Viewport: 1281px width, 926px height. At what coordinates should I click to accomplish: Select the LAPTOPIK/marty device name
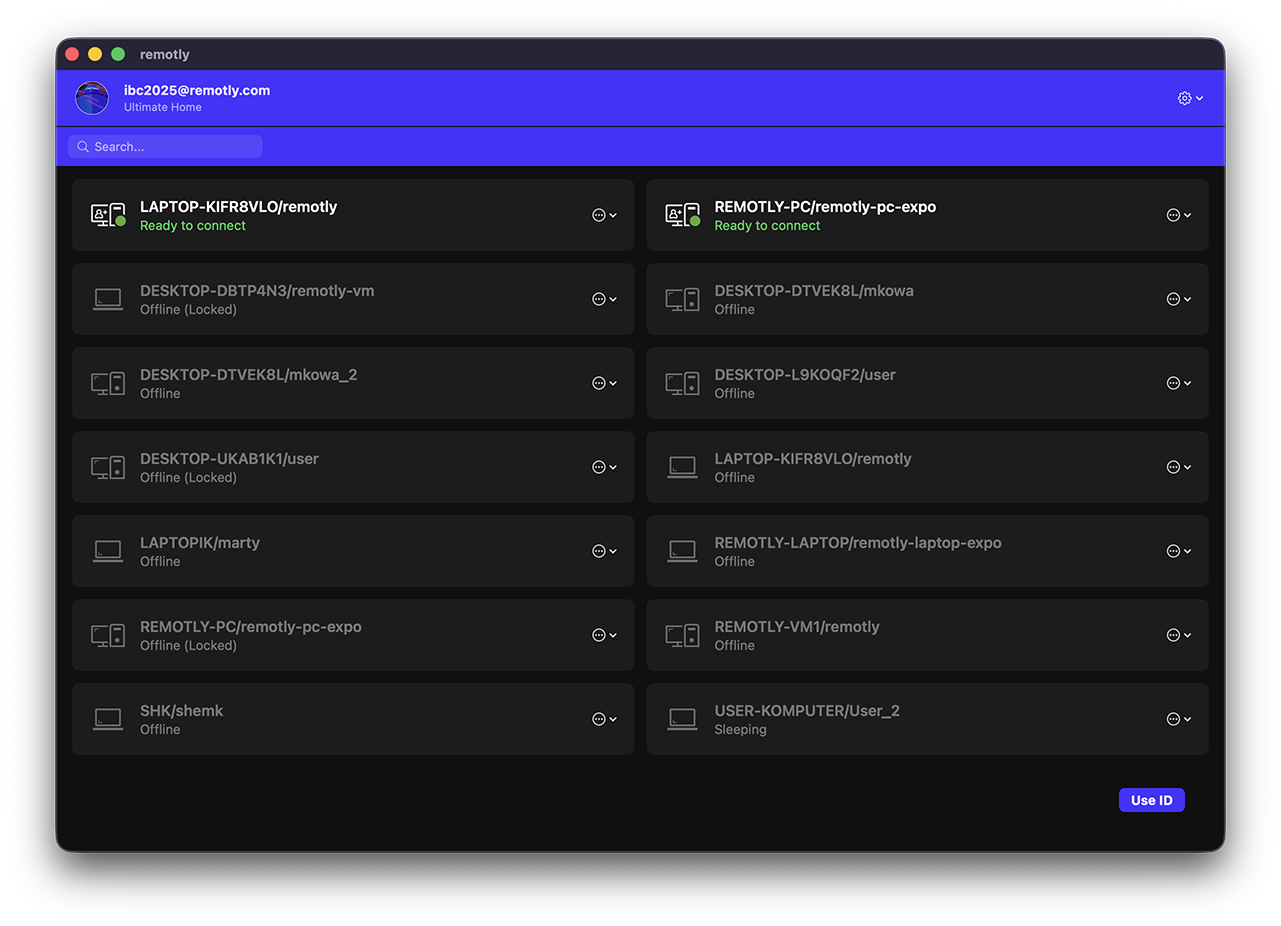coord(200,543)
